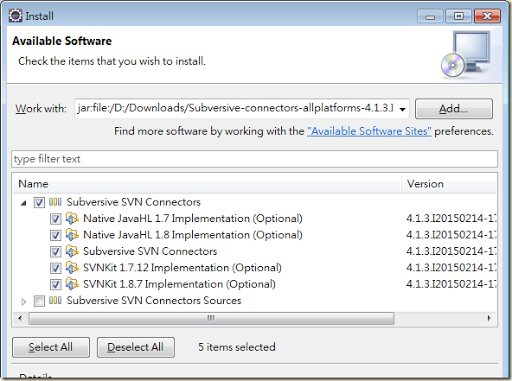This screenshot has width=512, height=381.
Task: Click 'Check the items that you wish to install.' text
Action: 112,61
